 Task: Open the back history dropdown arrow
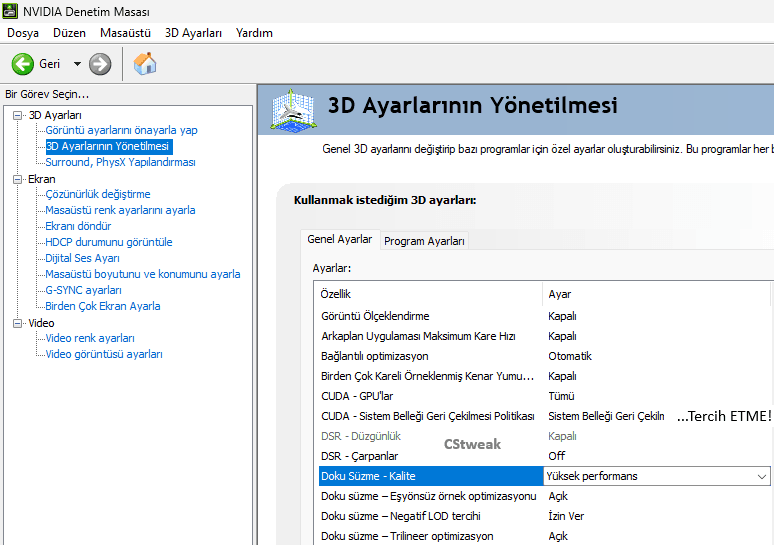point(77,64)
